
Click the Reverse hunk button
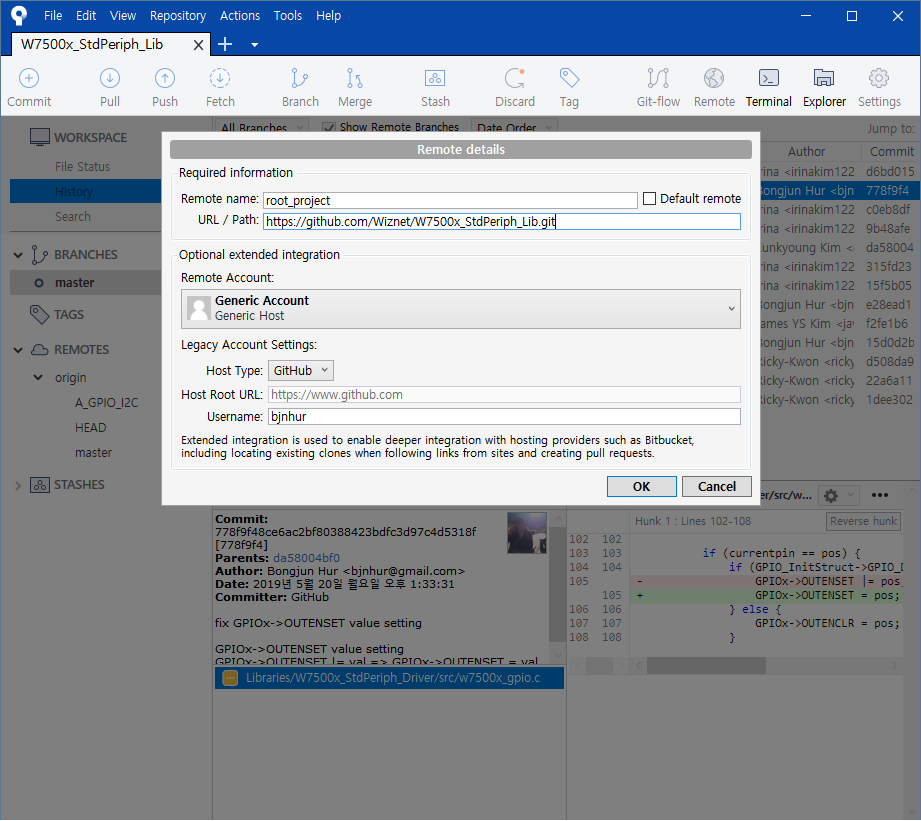[863, 521]
